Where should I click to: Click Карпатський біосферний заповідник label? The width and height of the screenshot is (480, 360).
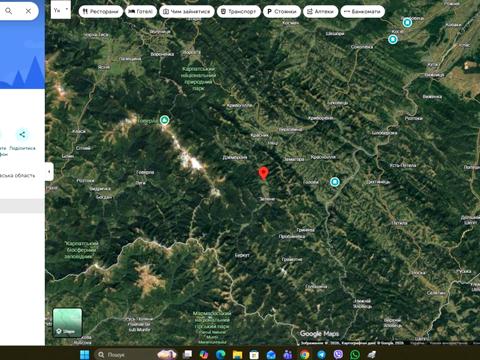click(81, 250)
